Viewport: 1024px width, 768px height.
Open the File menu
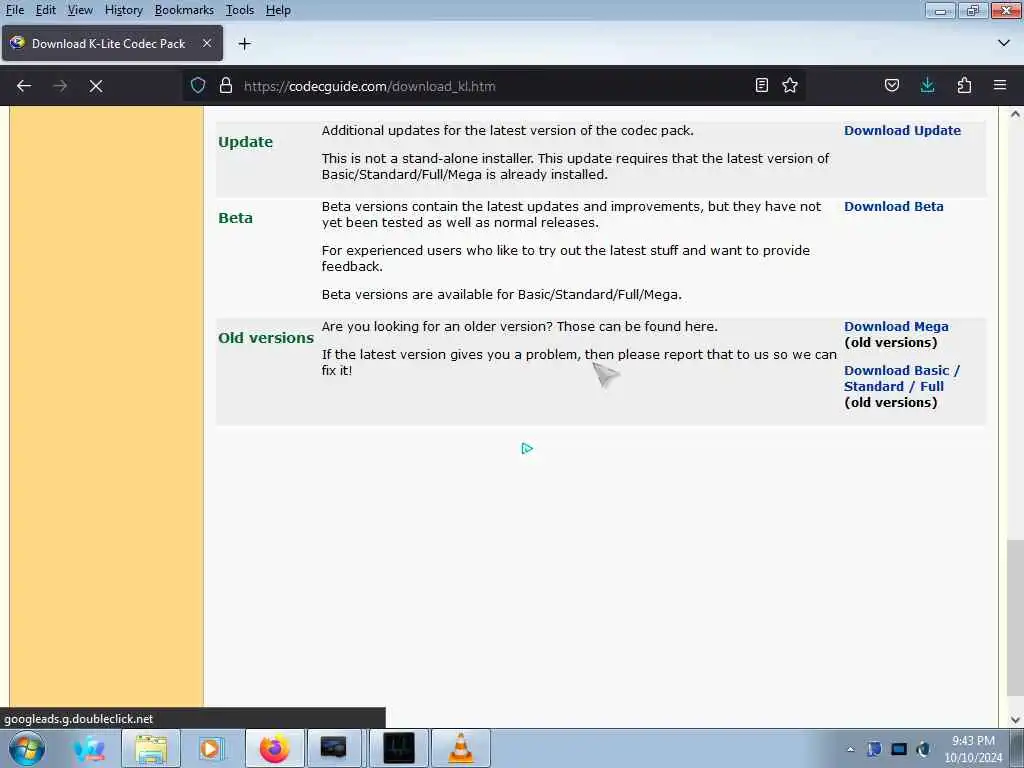pyautogui.click(x=14, y=10)
